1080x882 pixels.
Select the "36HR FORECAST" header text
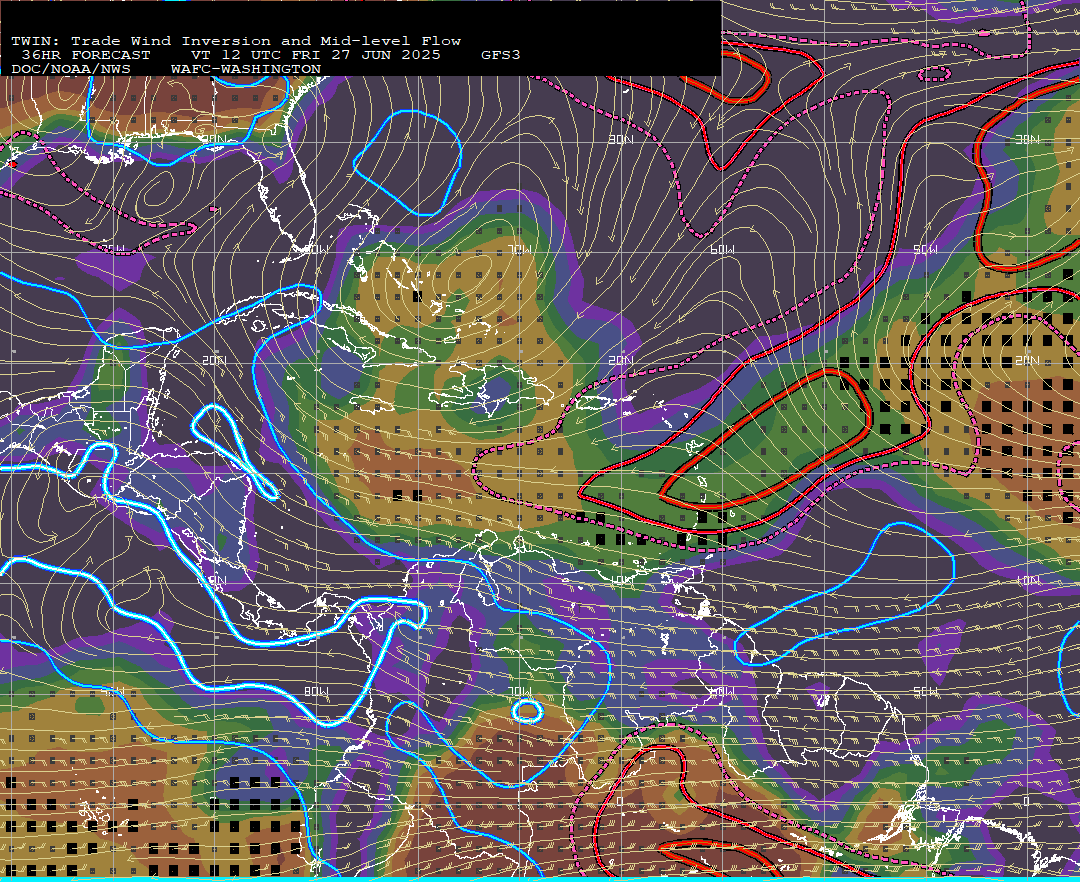click(85, 55)
